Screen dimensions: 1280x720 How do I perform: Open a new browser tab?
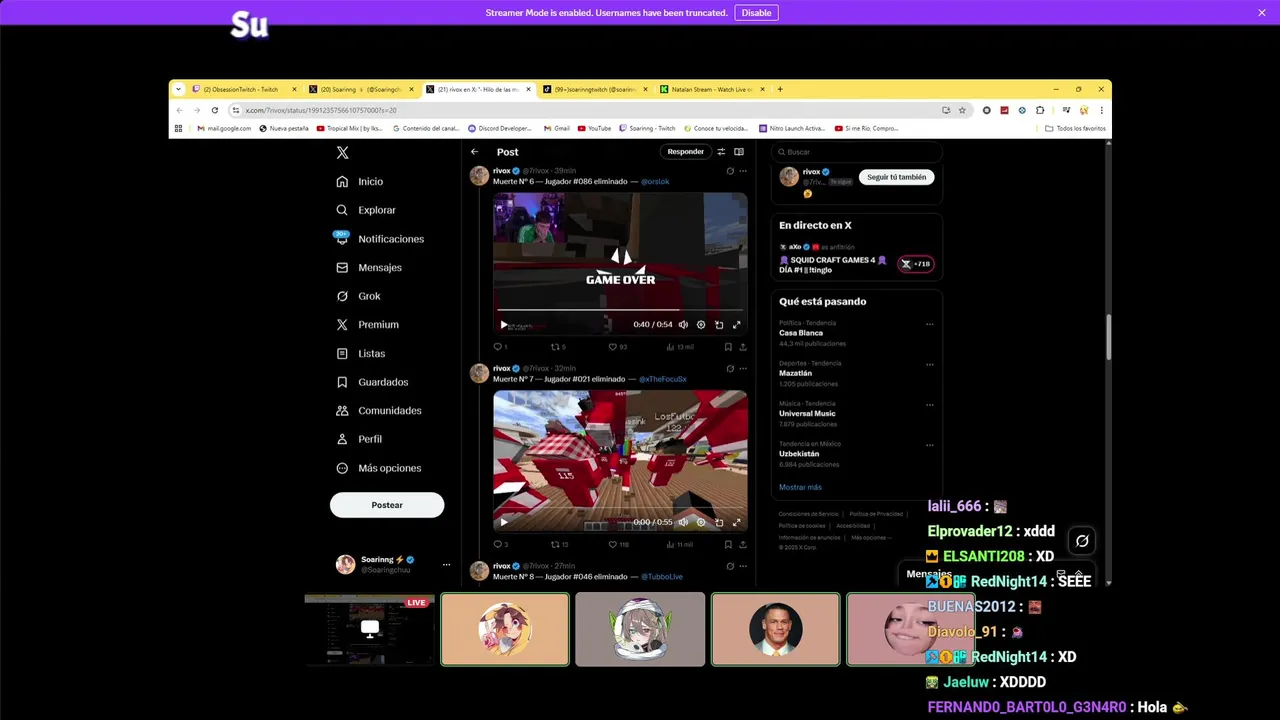pos(780,89)
